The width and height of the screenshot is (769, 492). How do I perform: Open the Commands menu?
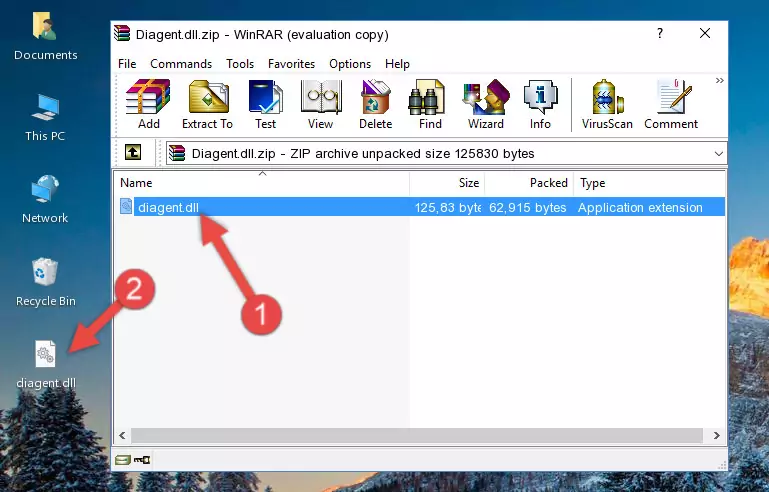tap(181, 64)
